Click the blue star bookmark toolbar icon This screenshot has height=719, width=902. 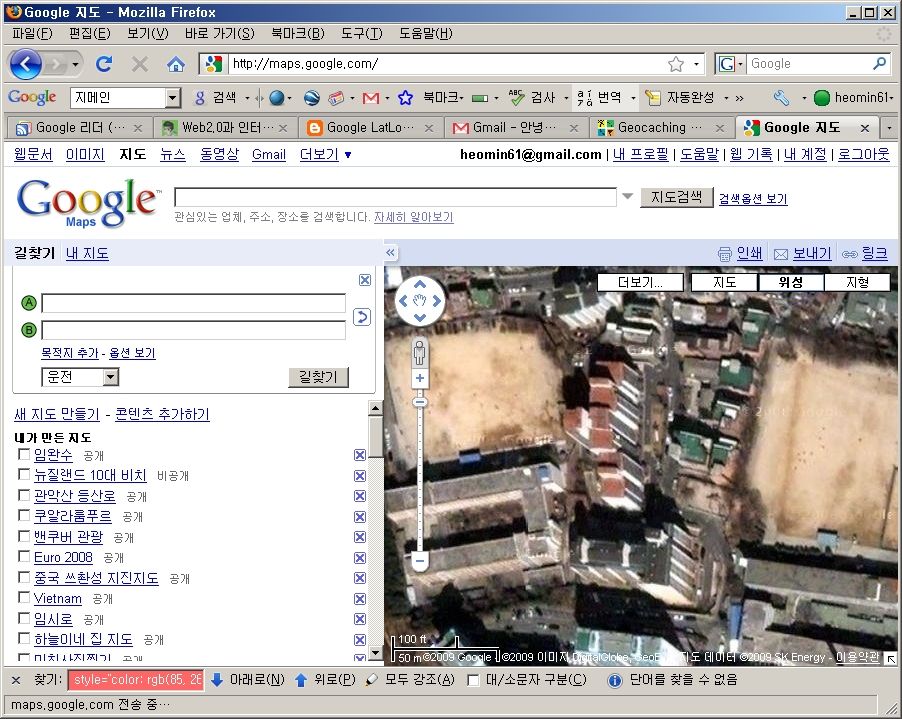pos(406,98)
